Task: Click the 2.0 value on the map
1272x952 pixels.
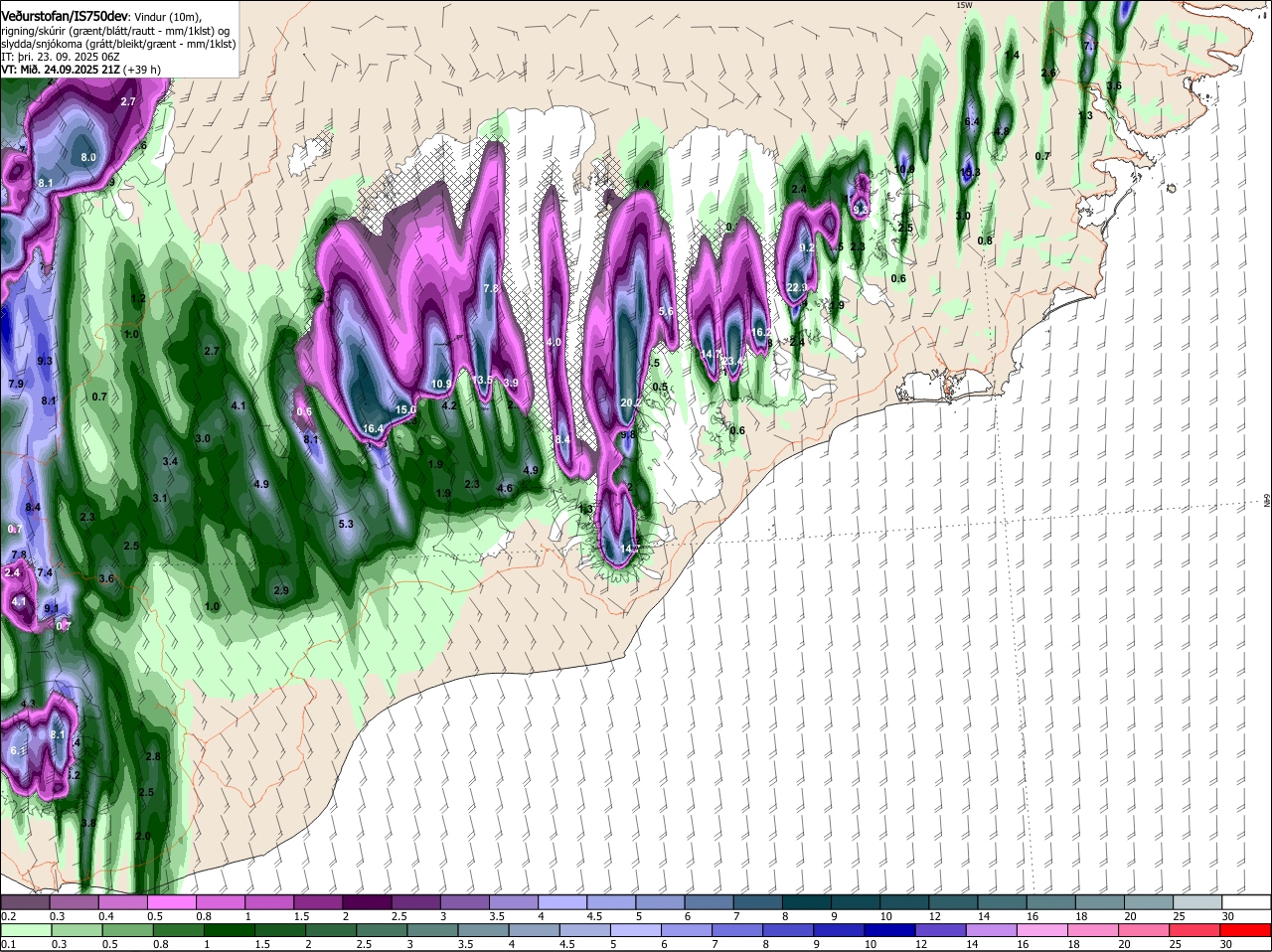Action: tap(142, 836)
